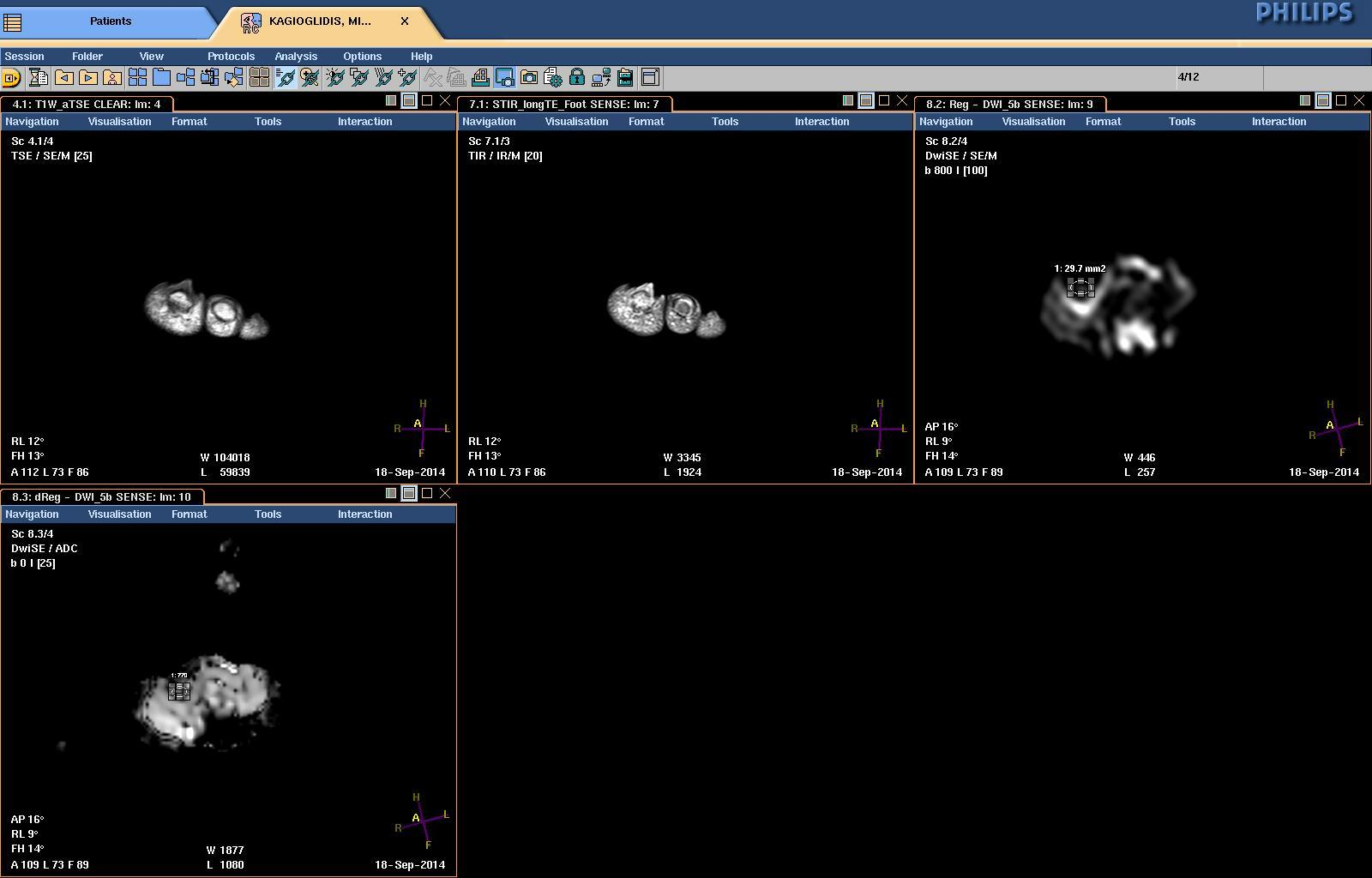Toggle the scroll link chain icon
This screenshot has height=878, width=1372.
coord(286,78)
